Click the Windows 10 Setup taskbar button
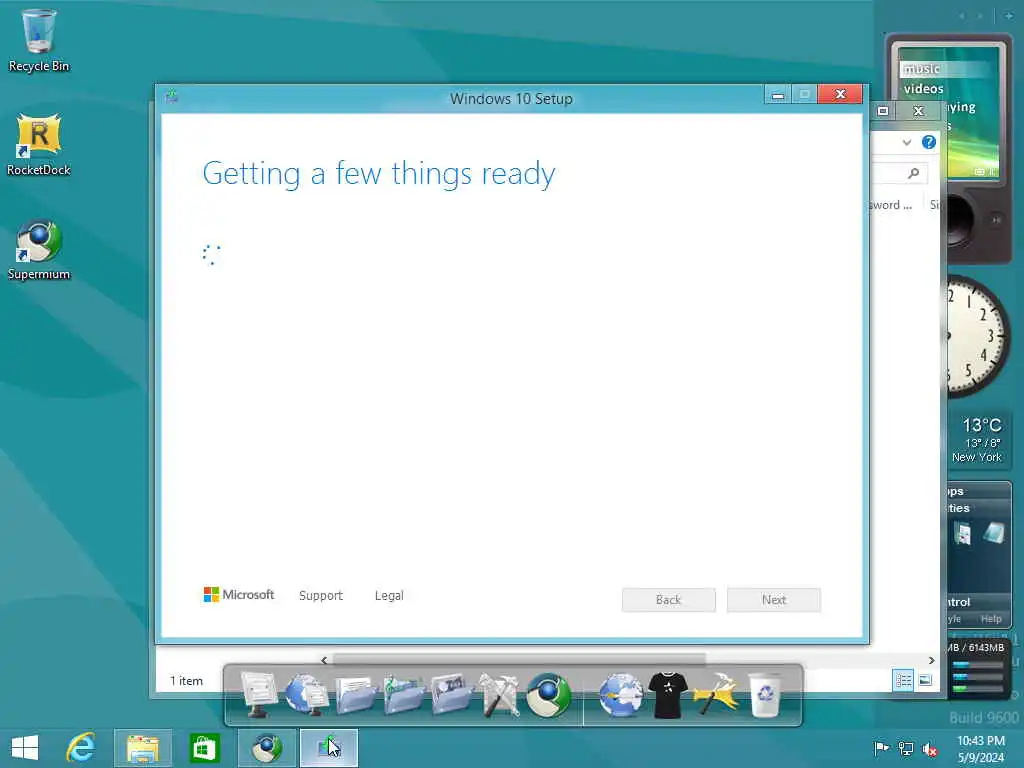 (328, 748)
